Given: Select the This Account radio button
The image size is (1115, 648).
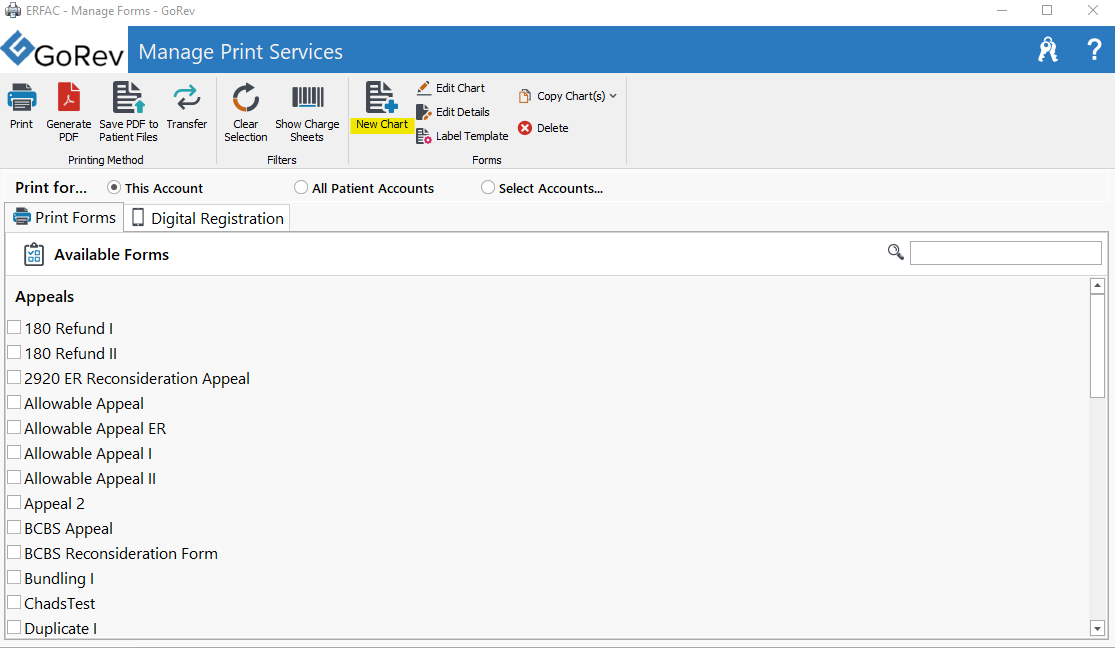Looking at the screenshot, I should [x=113, y=187].
